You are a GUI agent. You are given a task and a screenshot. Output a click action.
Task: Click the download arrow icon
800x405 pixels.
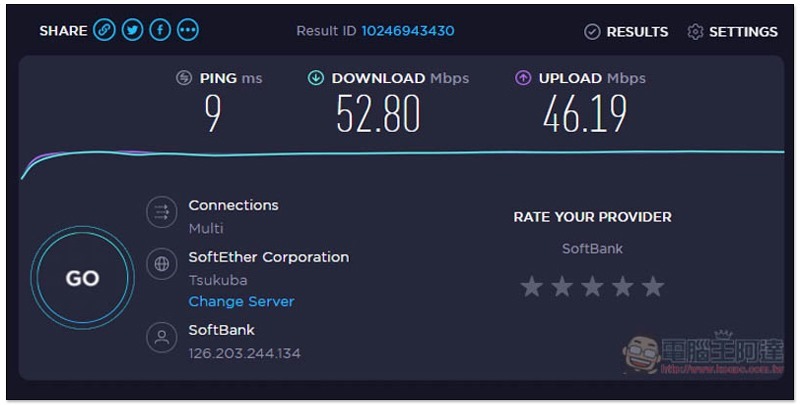[316, 78]
